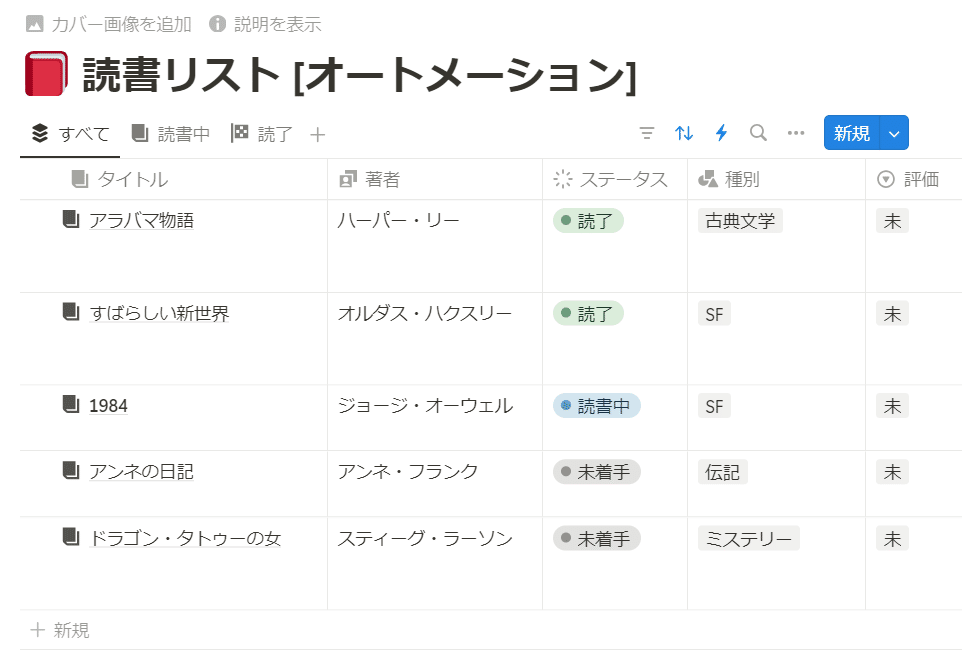Open the すばらしい新世界 page title

coord(159,313)
